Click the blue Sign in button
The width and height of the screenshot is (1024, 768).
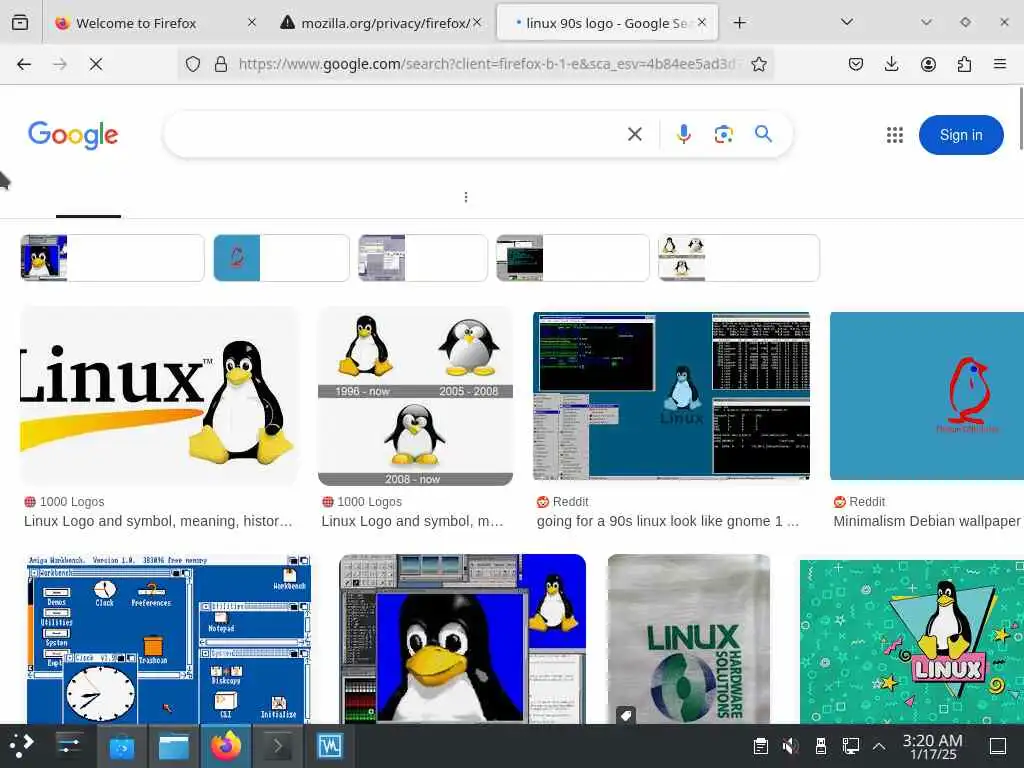pos(961,135)
